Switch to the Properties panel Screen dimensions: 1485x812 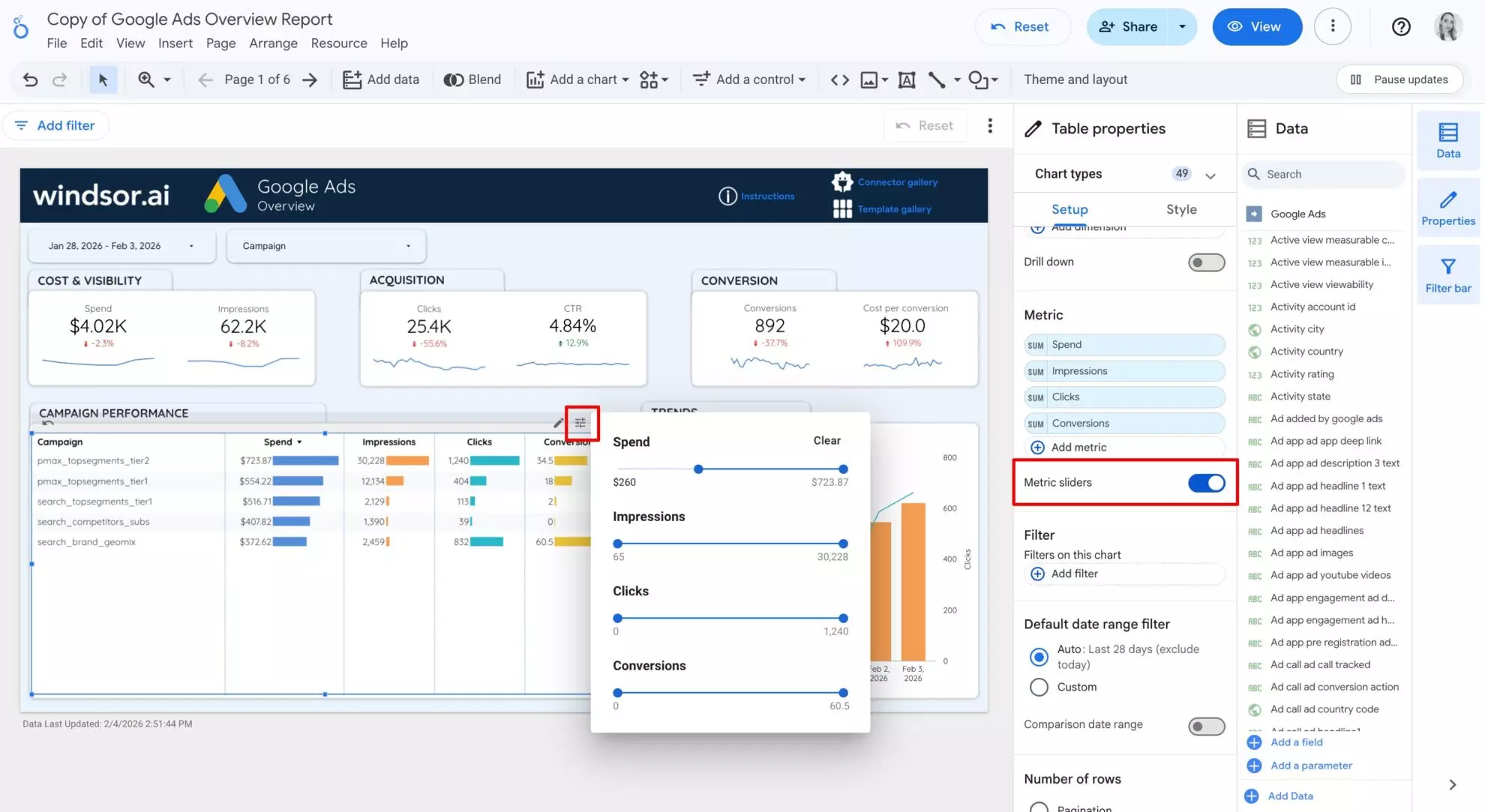click(x=1447, y=207)
